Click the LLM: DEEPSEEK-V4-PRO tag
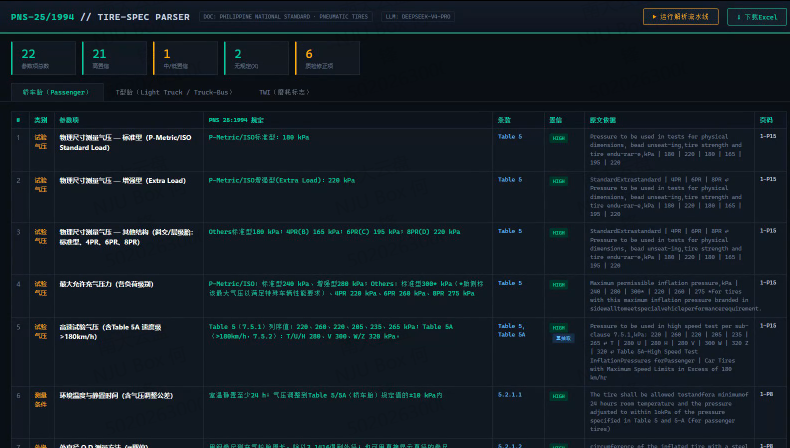This screenshot has height=448, width=790. [x=418, y=17]
